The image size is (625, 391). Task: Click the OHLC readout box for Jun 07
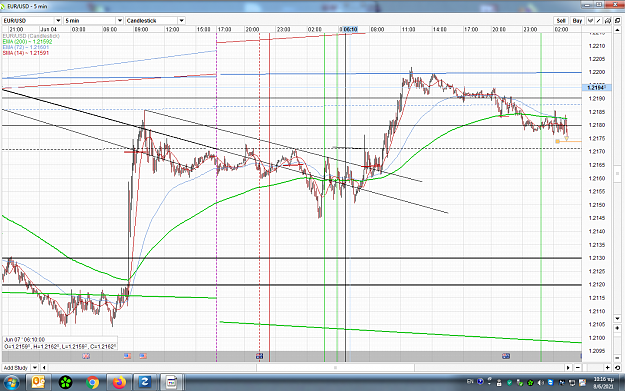(x=60, y=343)
